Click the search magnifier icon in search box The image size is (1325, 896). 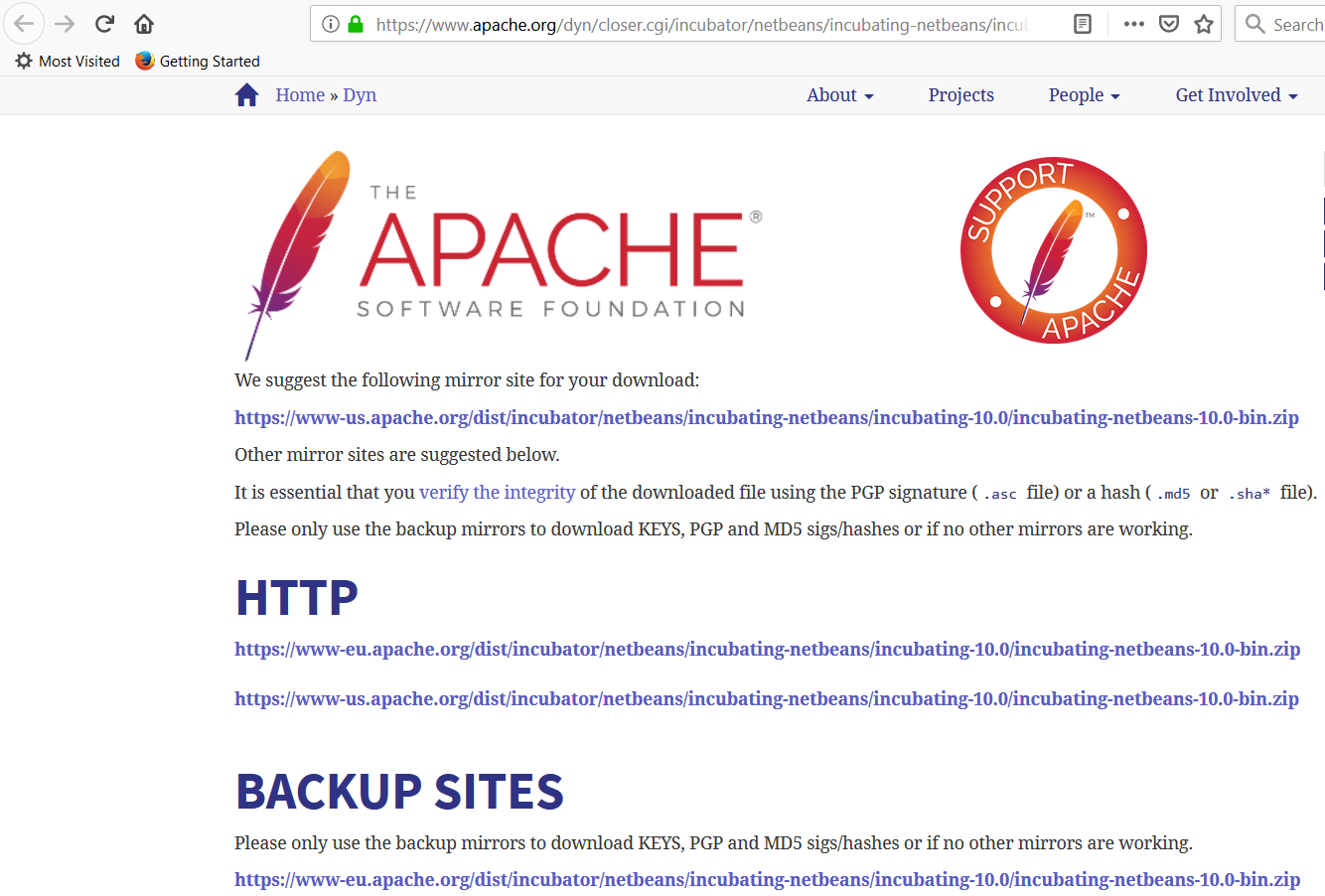[x=1255, y=24]
